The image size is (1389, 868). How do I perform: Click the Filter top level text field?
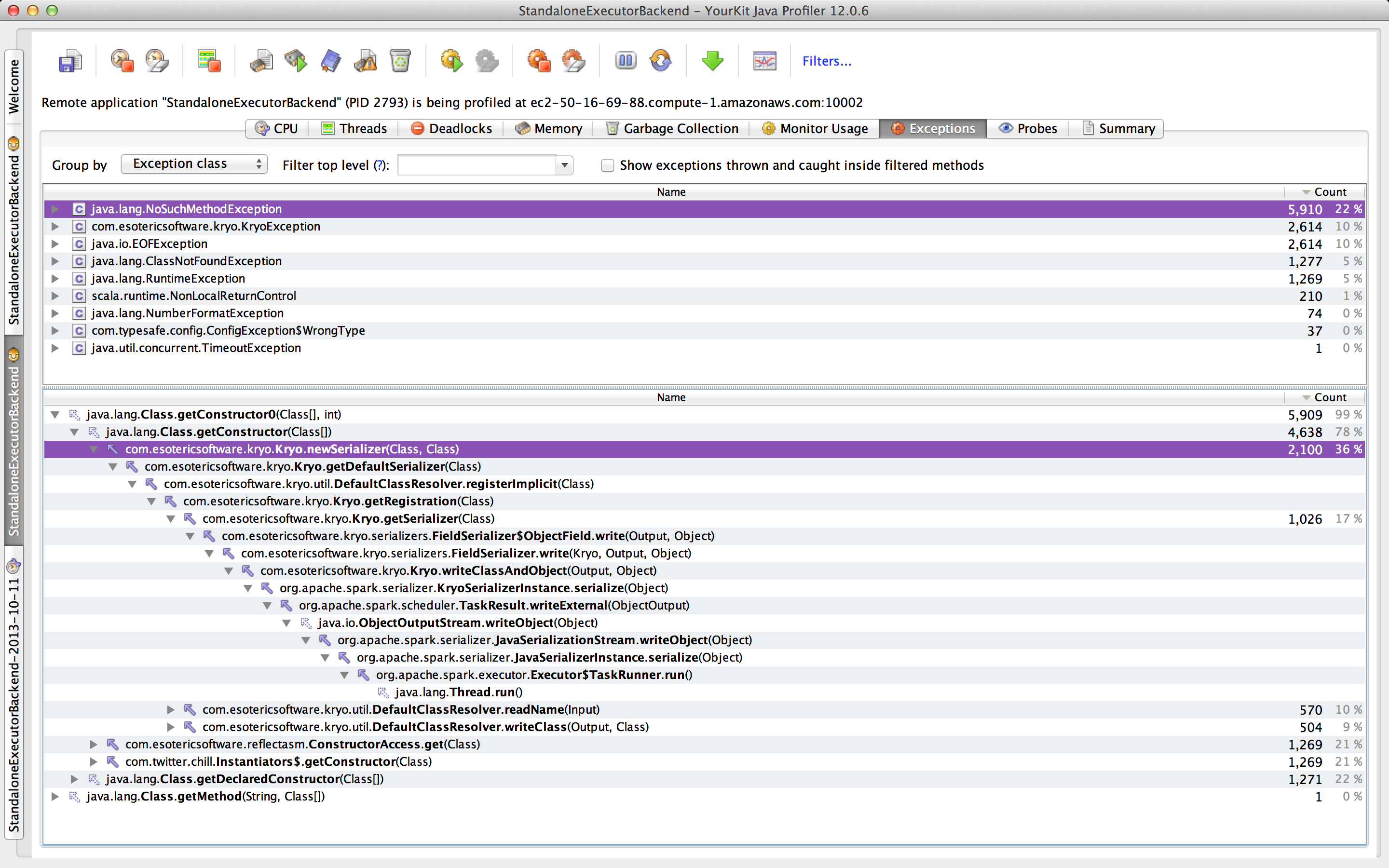[x=477, y=165]
